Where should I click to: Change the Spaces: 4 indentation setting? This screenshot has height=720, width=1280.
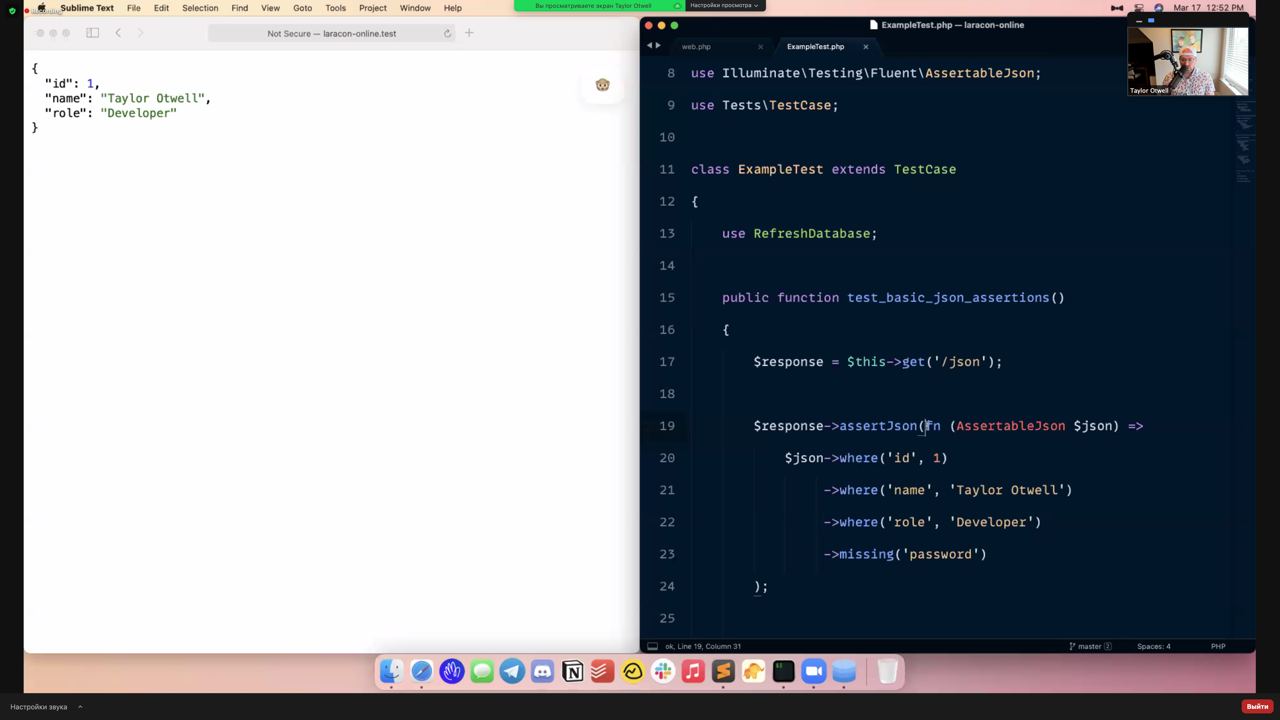1153,646
